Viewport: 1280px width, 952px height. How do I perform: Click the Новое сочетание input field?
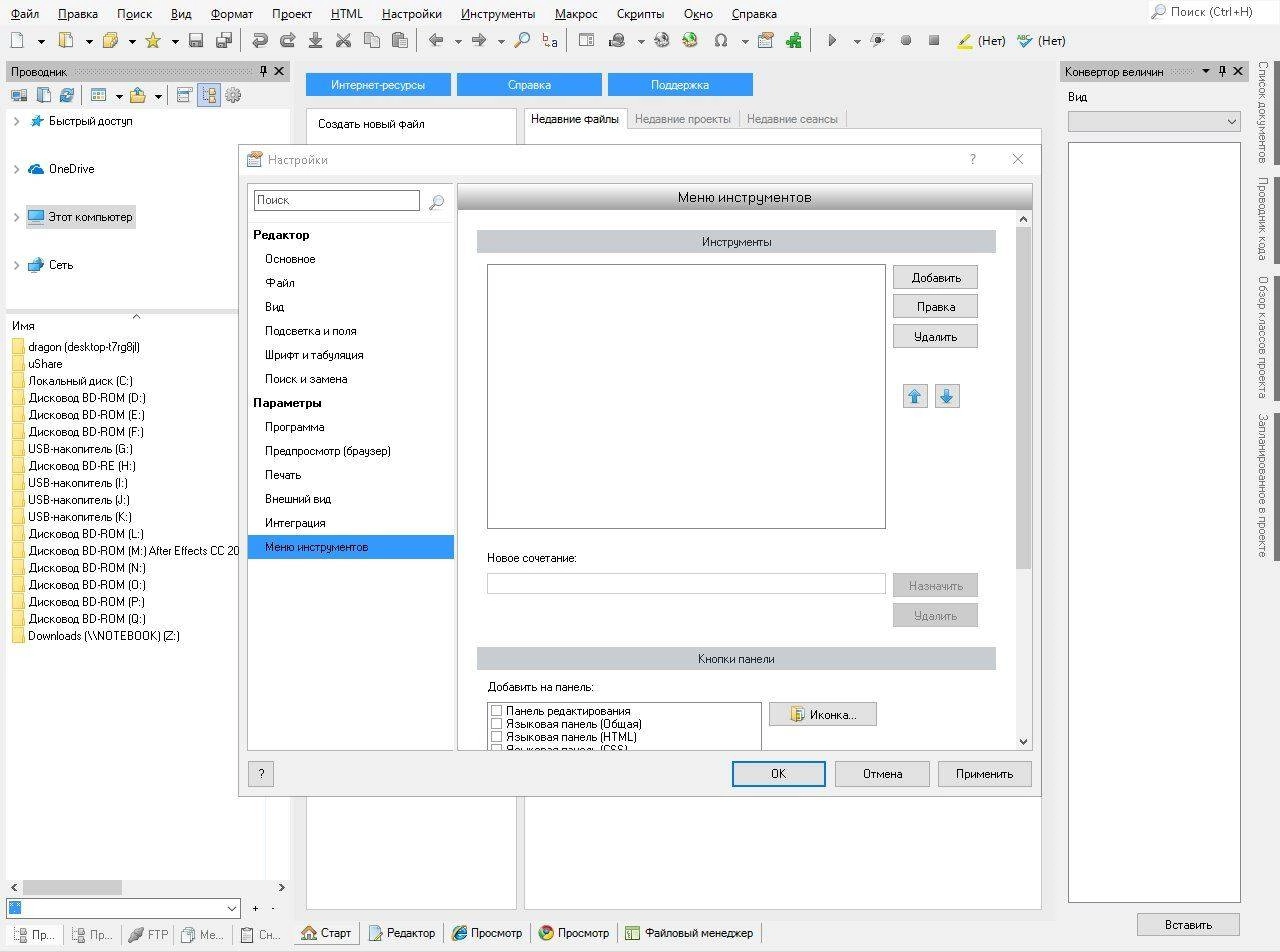686,583
